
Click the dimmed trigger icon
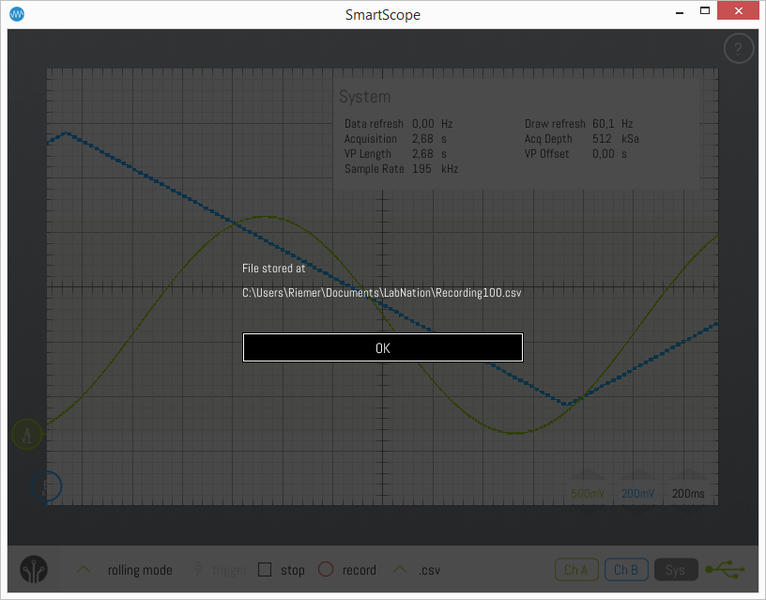[x=198, y=570]
